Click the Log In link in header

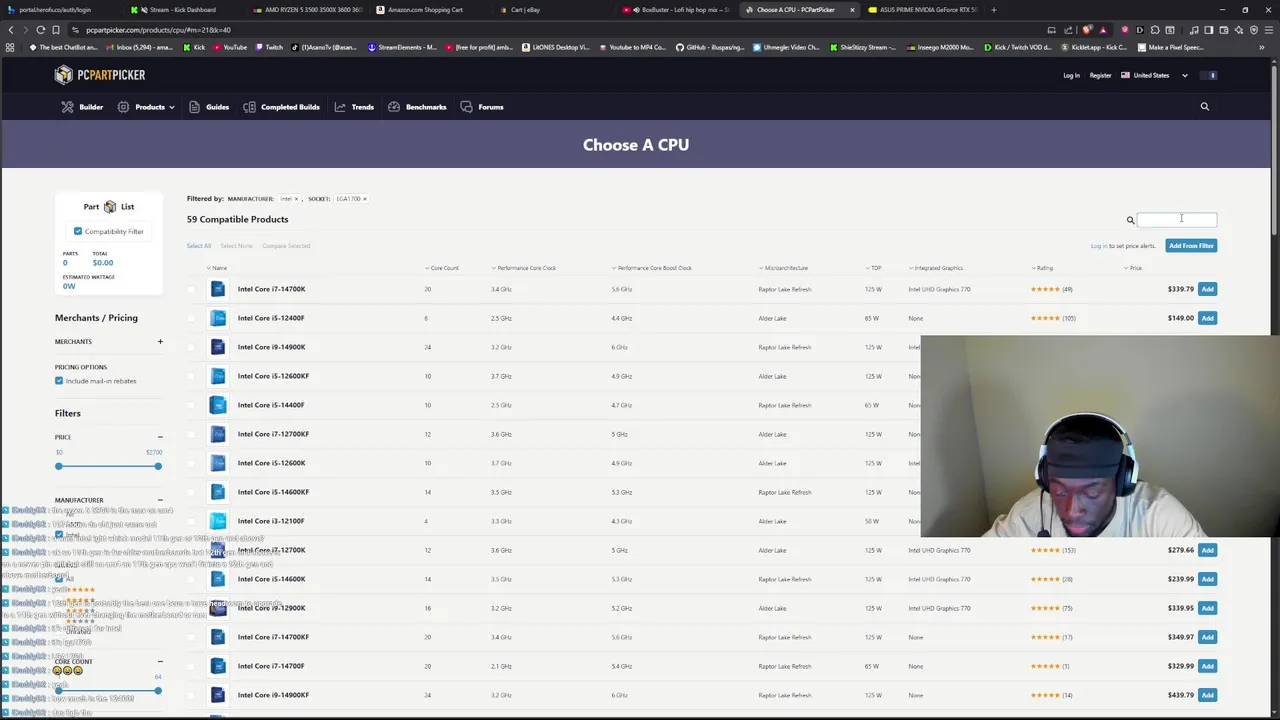coord(1071,76)
